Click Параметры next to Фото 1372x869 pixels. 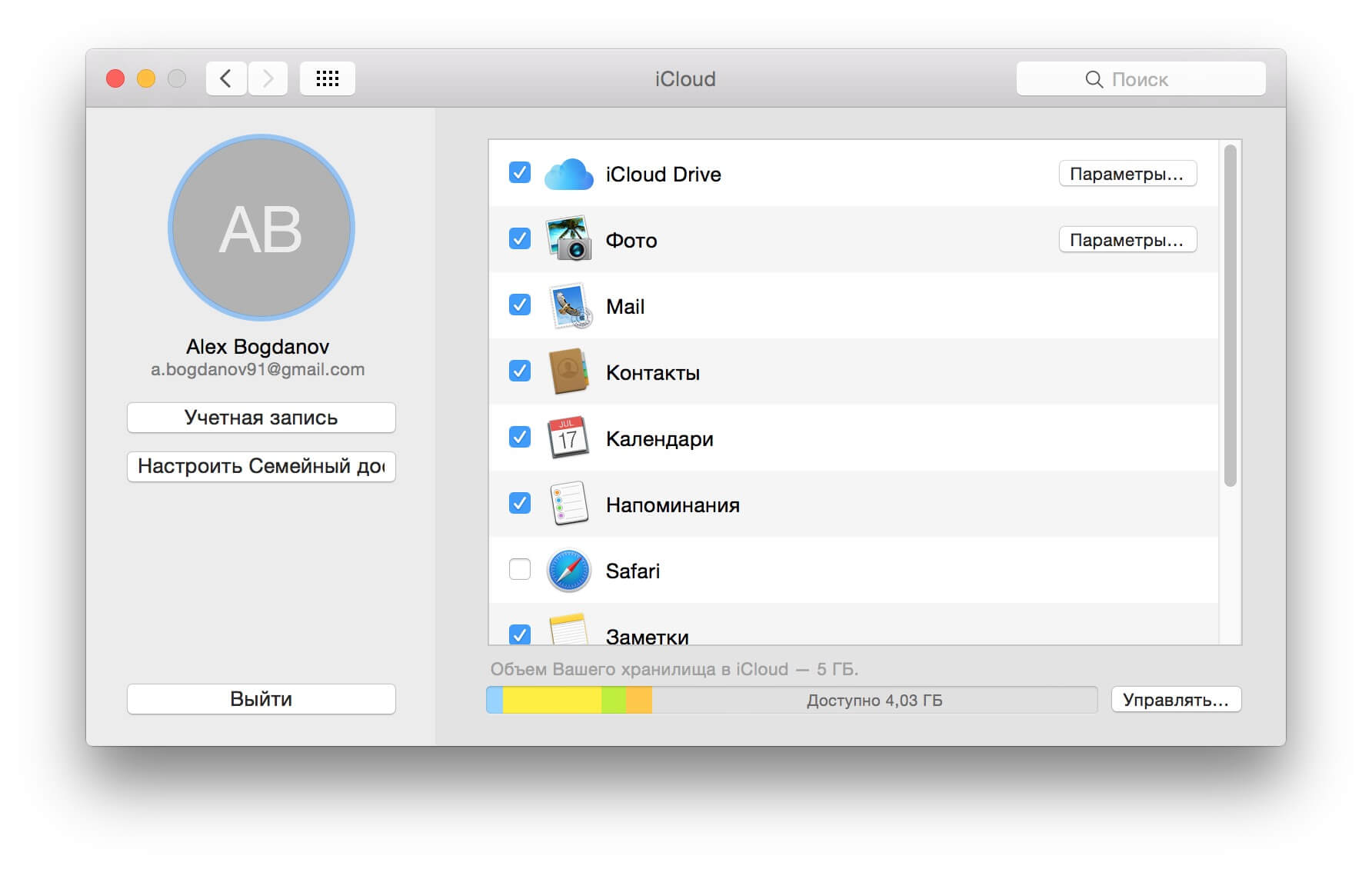coord(1127,239)
